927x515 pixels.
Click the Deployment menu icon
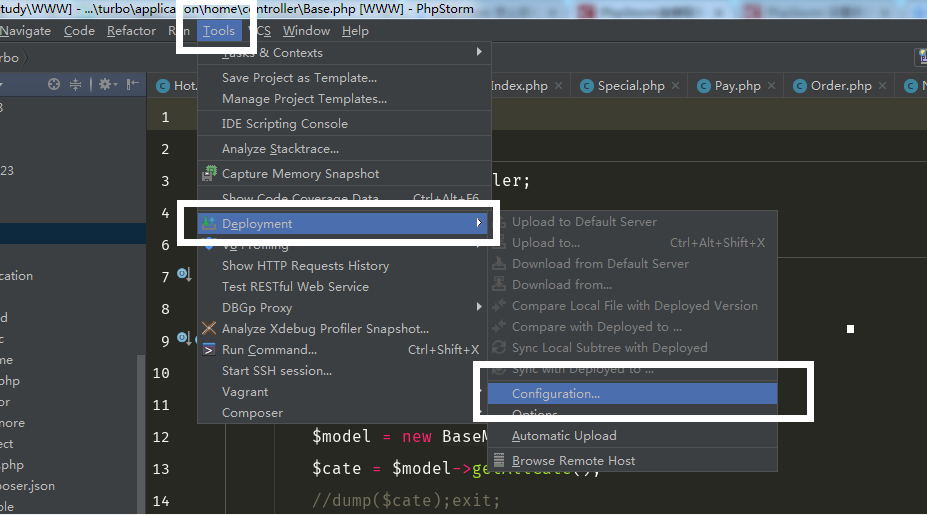[209, 223]
